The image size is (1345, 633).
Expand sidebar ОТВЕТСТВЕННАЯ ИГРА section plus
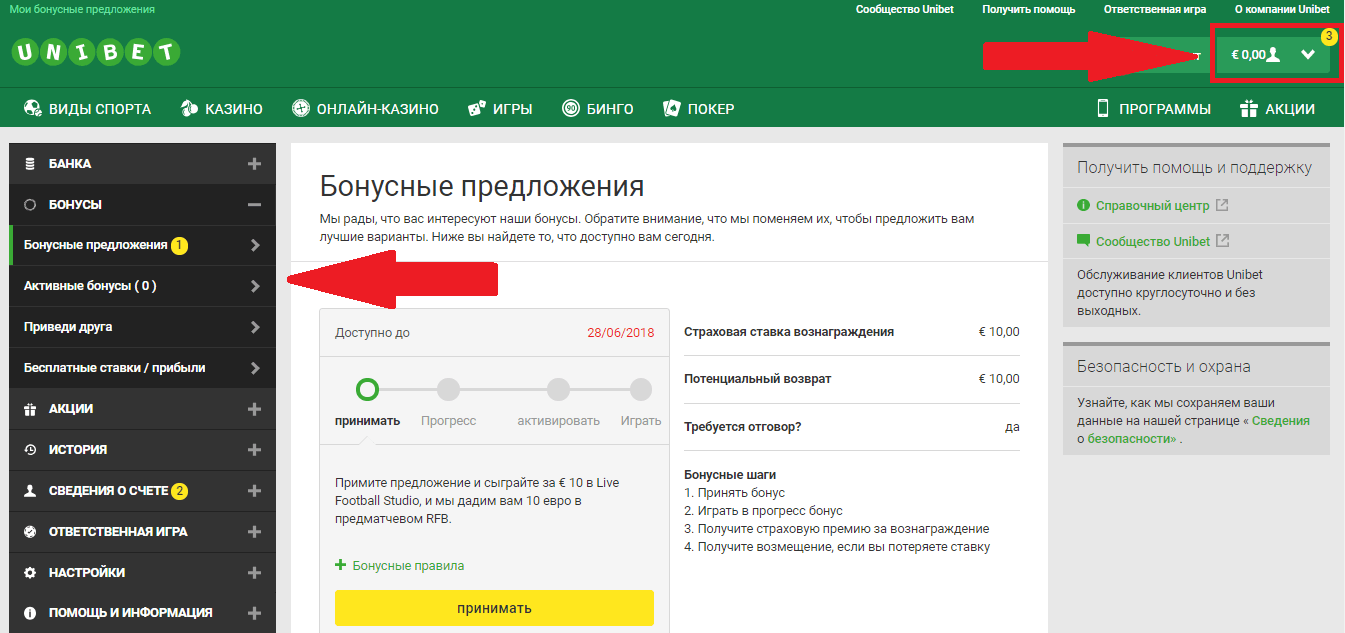(254, 532)
